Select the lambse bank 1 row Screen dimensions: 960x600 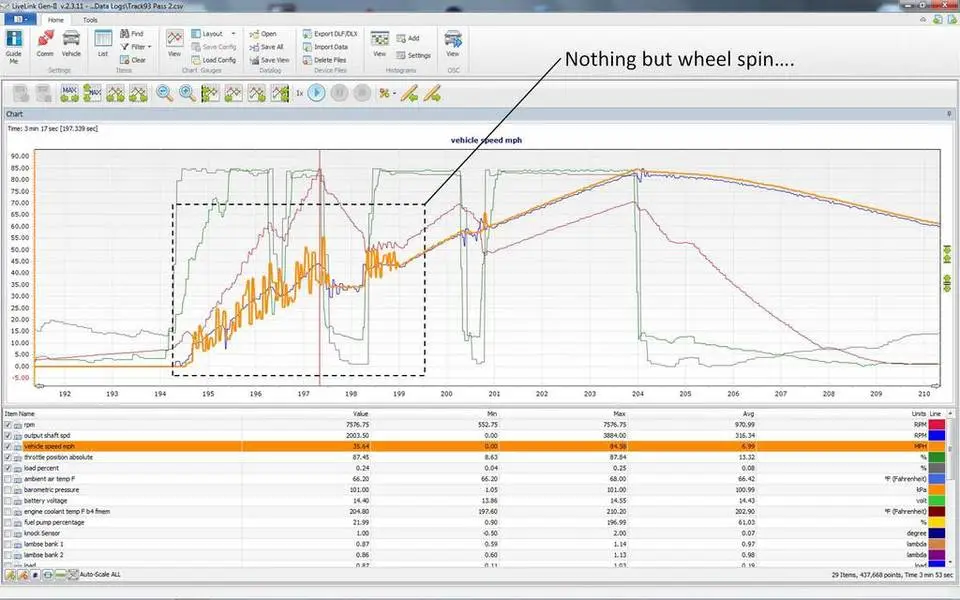point(474,544)
